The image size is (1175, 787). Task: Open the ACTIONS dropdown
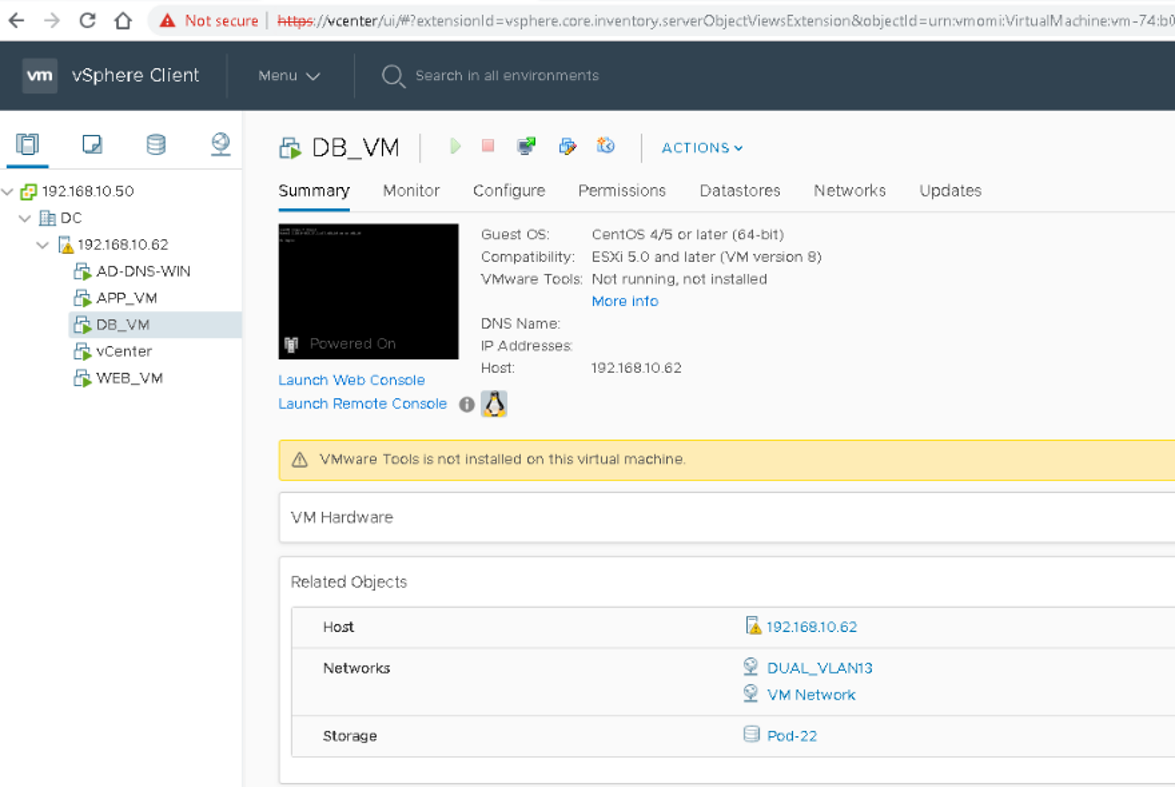pyautogui.click(x=702, y=148)
